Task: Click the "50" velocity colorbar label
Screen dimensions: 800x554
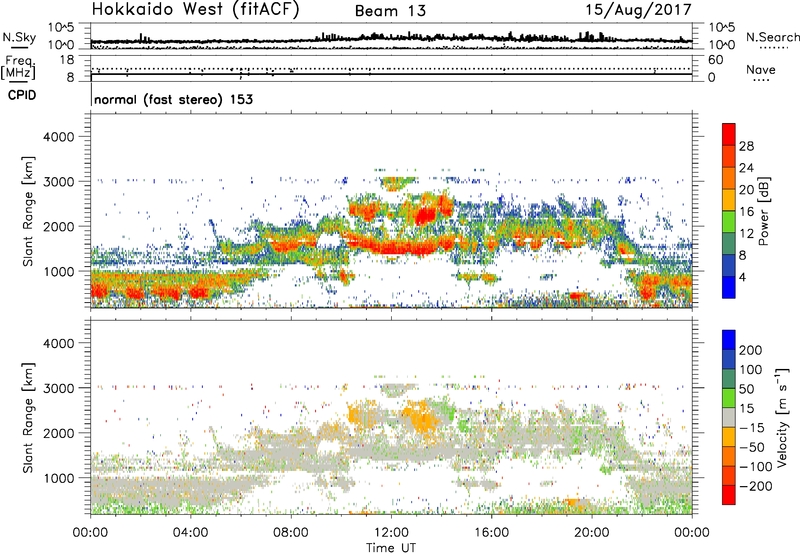Action: pyautogui.click(x=746, y=389)
